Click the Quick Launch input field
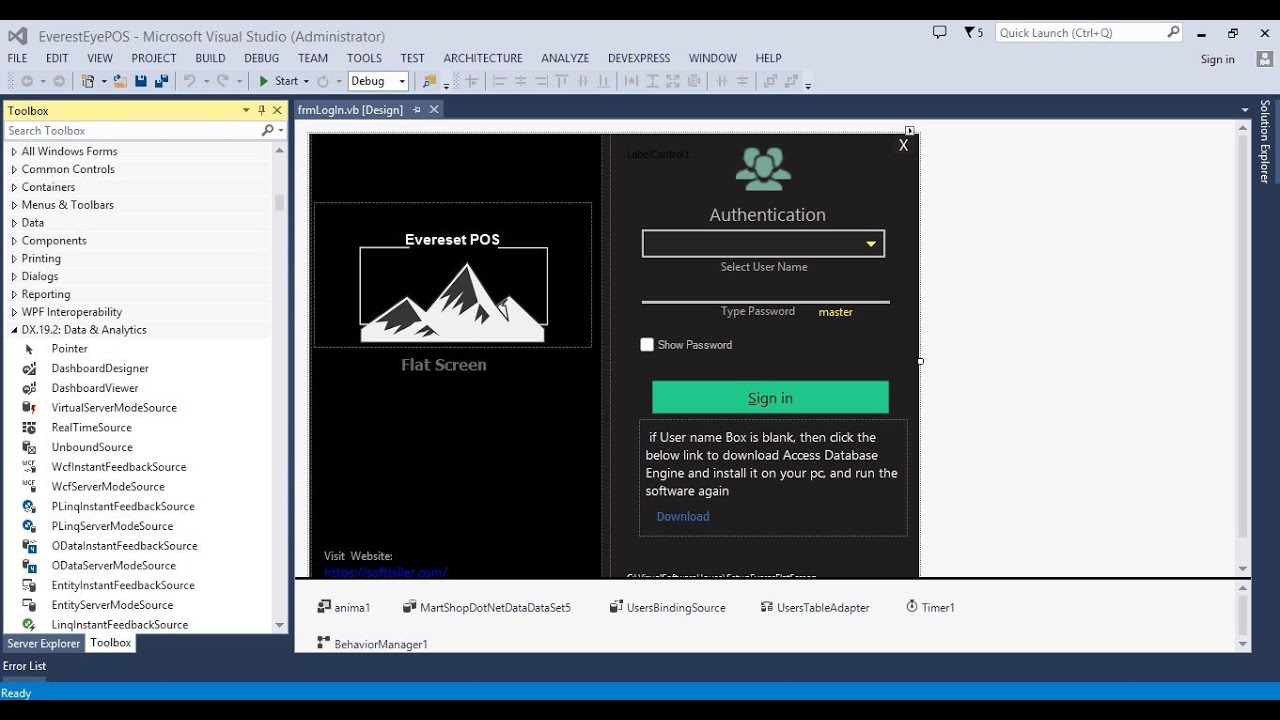Image resolution: width=1280 pixels, height=720 pixels. coord(1081,33)
